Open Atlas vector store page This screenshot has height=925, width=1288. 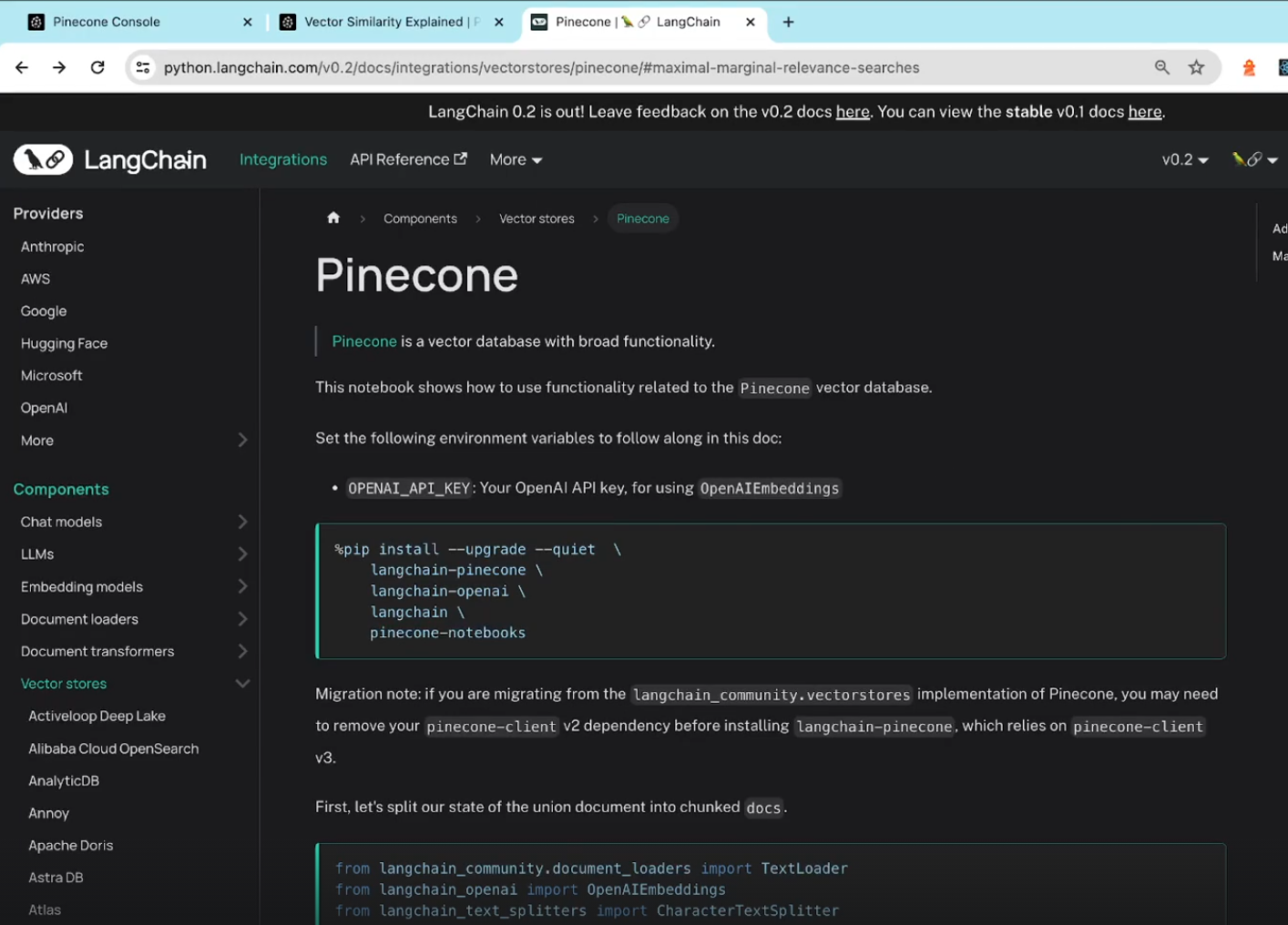click(45, 910)
